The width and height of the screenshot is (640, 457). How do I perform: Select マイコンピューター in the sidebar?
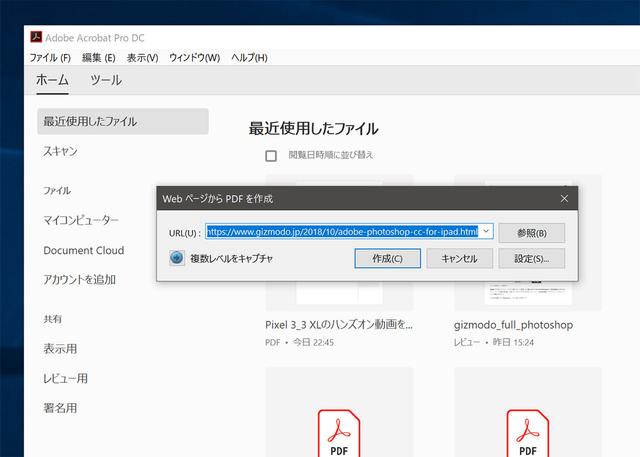click(x=81, y=220)
